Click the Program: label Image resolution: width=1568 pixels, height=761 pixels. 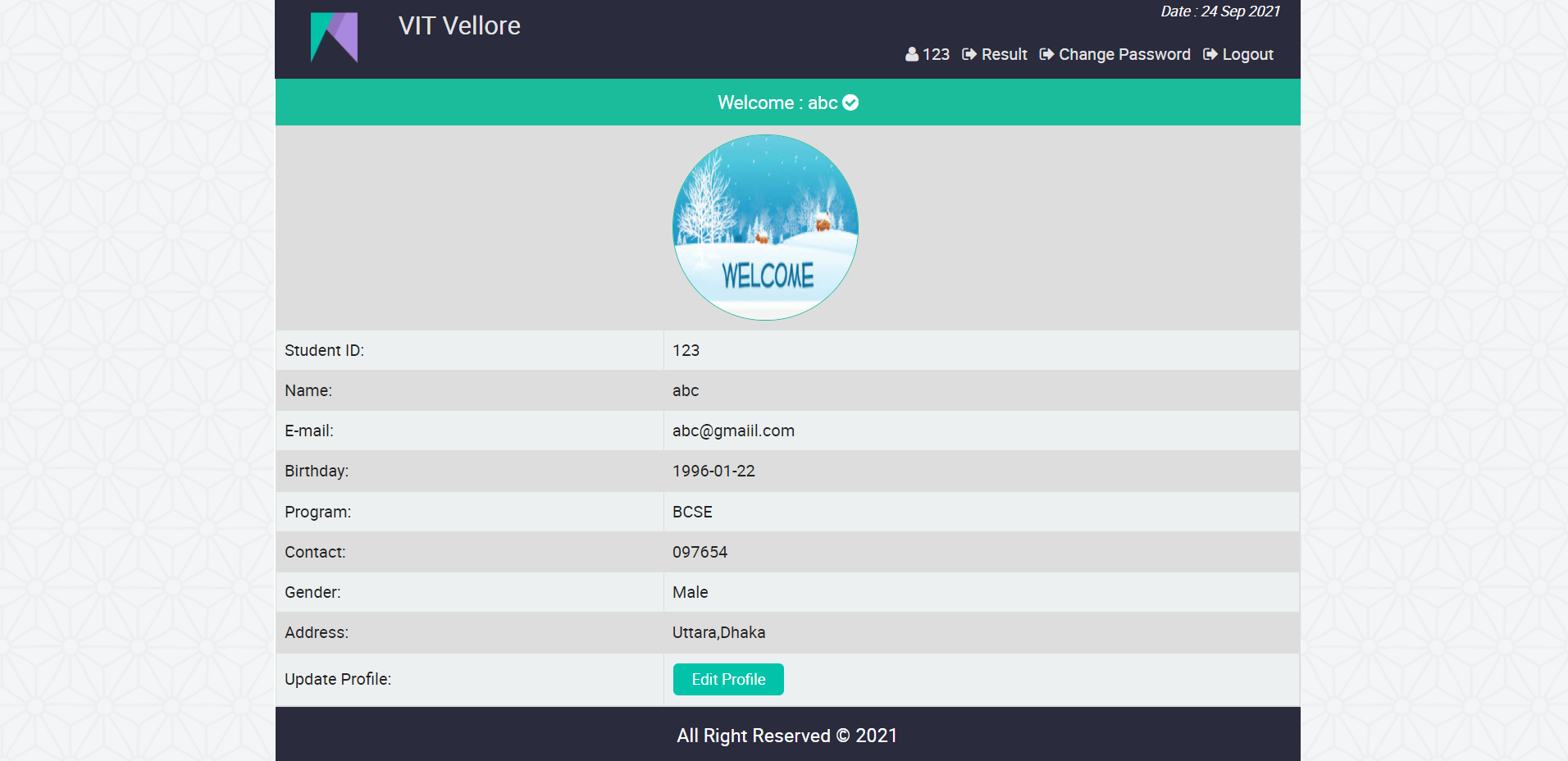[317, 512]
